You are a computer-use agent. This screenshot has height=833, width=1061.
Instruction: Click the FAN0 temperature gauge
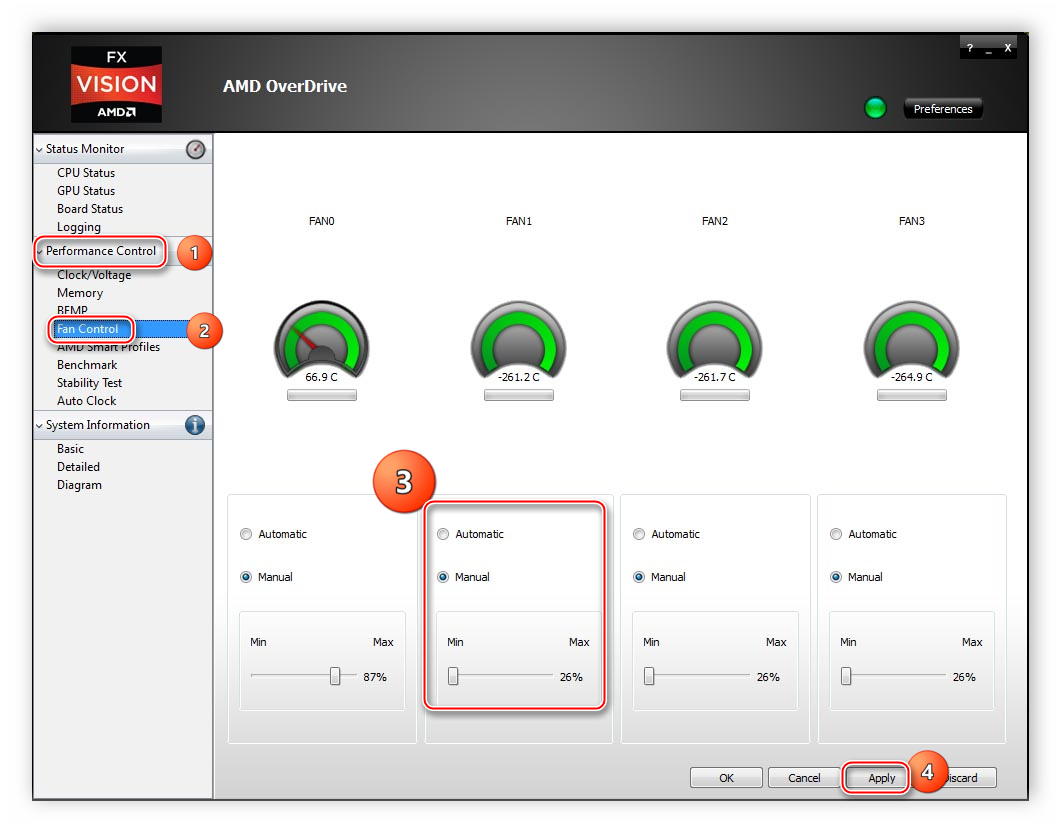(321, 345)
